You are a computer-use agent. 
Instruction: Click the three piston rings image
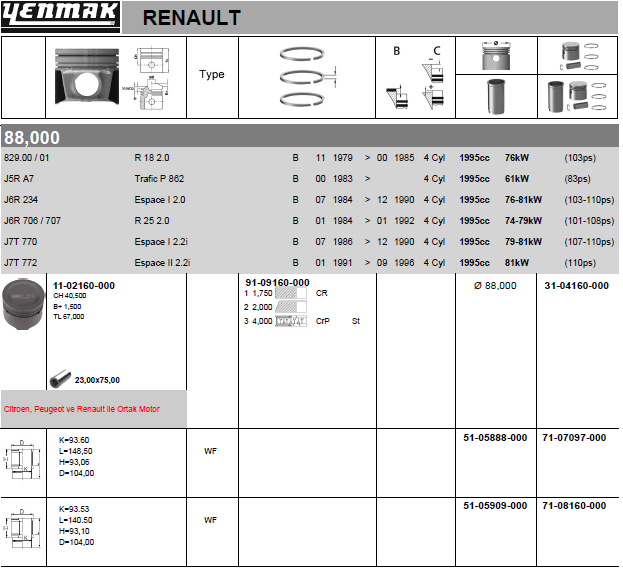pos(307,76)
